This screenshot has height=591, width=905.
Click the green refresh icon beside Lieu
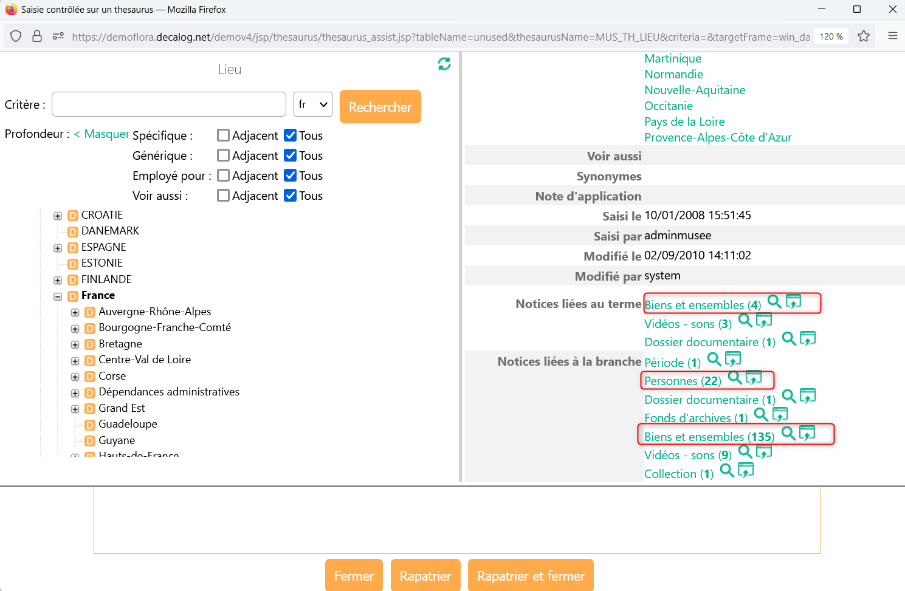[x=444, y=64]
